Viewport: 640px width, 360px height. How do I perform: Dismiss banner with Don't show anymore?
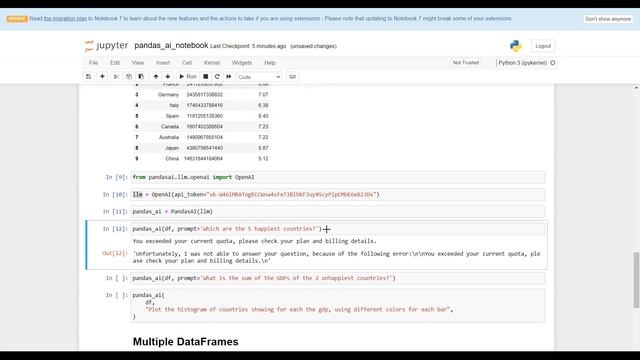pos(608,19)
